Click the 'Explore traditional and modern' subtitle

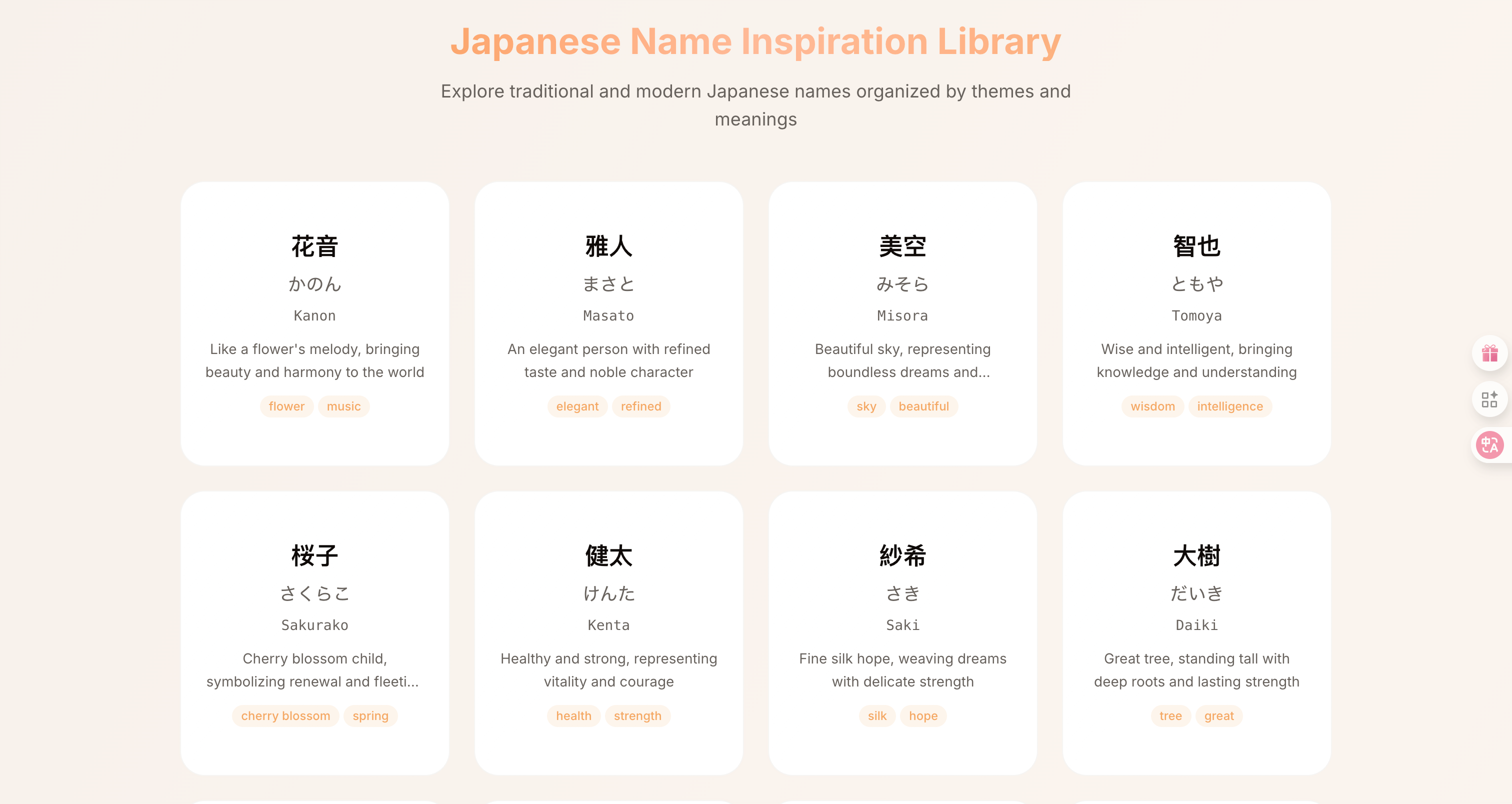[756, 105]
